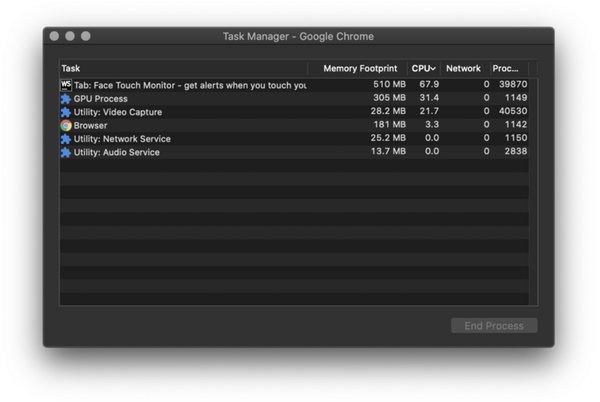Viewport: 600px width, 402px height.
Task: Click the 31.4 CPU value
Action: coord(429,98)
